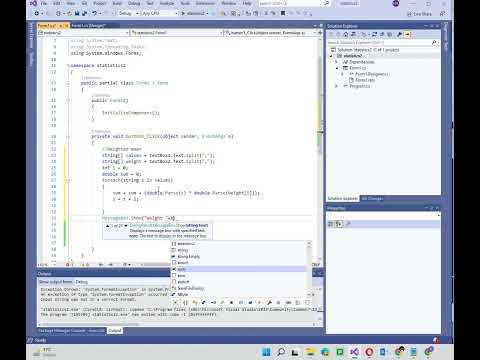The image size is (480, 360).
Task: Select Form1.Designer.cs in Solution Explorer
Action: (x=371, y=74)
